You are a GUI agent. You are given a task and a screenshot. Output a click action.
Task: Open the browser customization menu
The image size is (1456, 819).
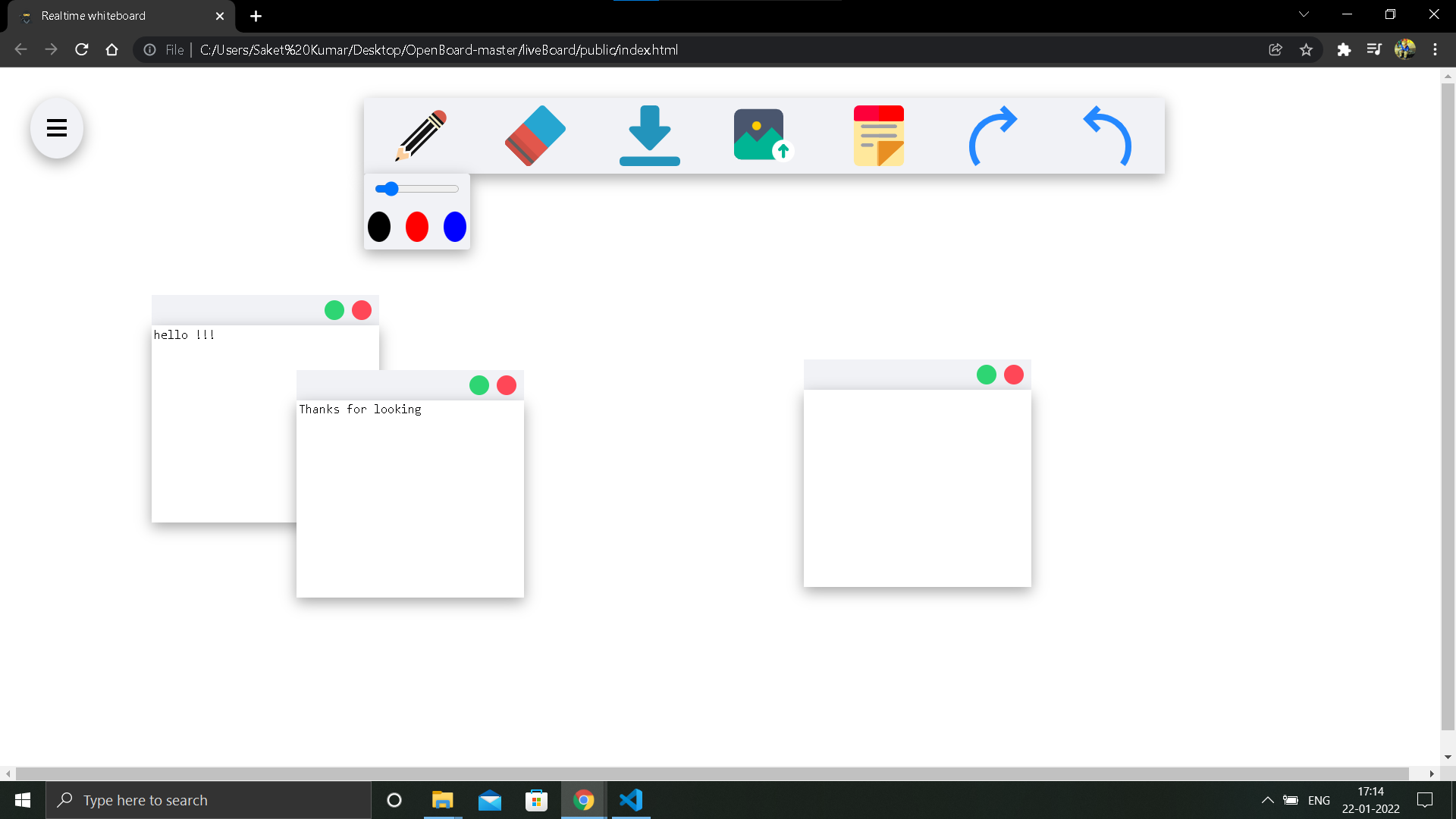1436,49
